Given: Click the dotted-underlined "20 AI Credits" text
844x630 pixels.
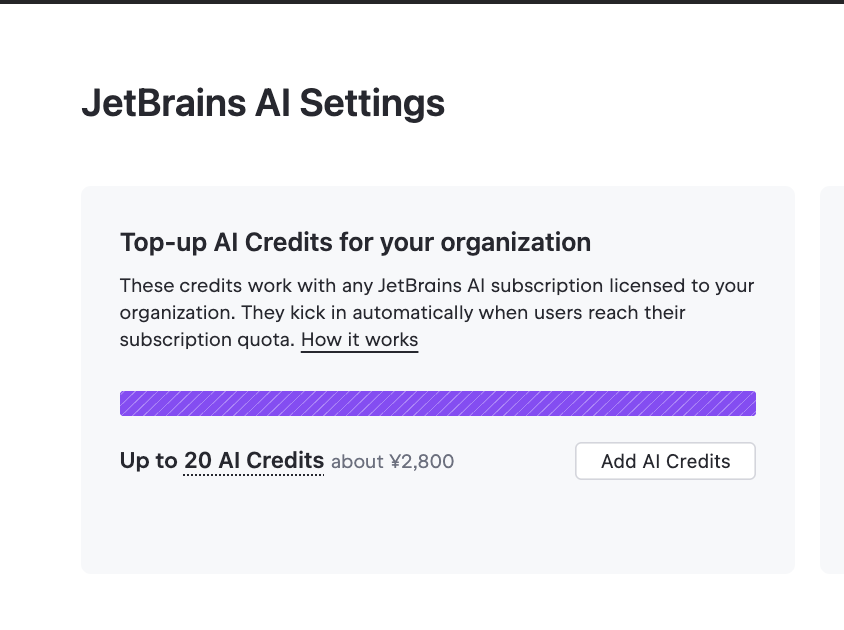Looking at the screenshot, I should tap(254, 461).
